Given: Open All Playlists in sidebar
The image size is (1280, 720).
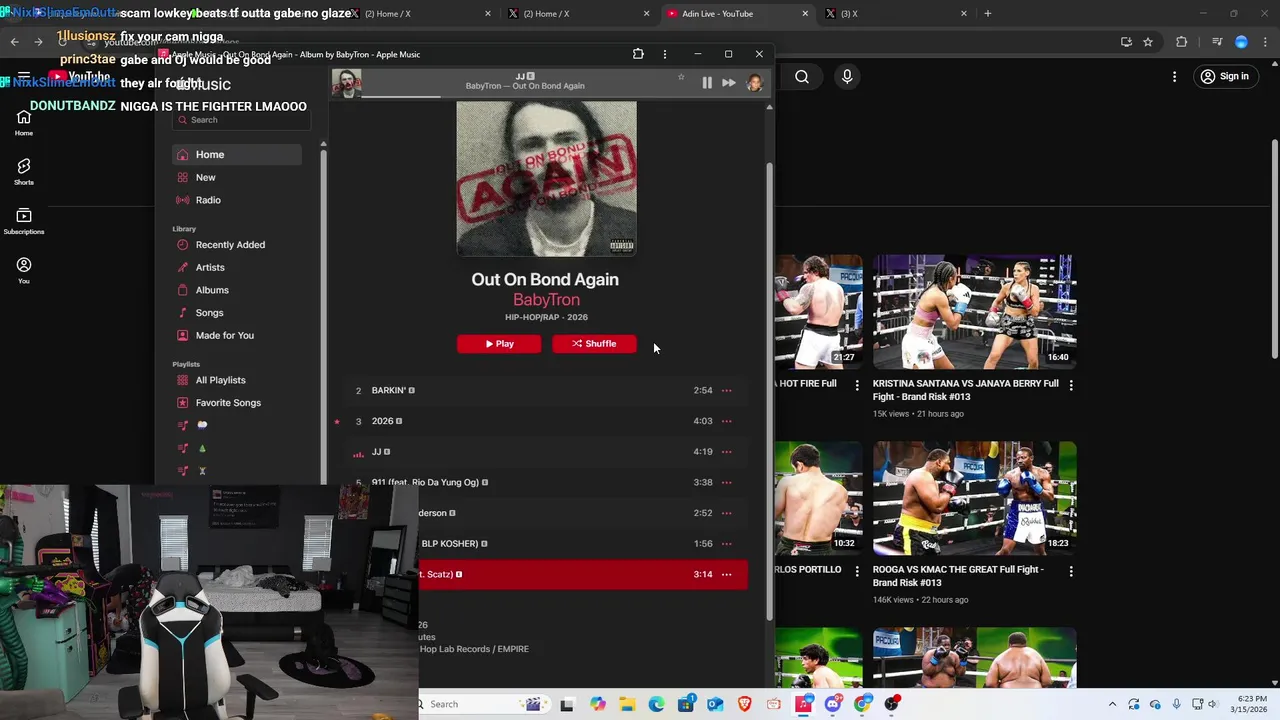Looking at the screenshot, I should [x=237, y=380].
